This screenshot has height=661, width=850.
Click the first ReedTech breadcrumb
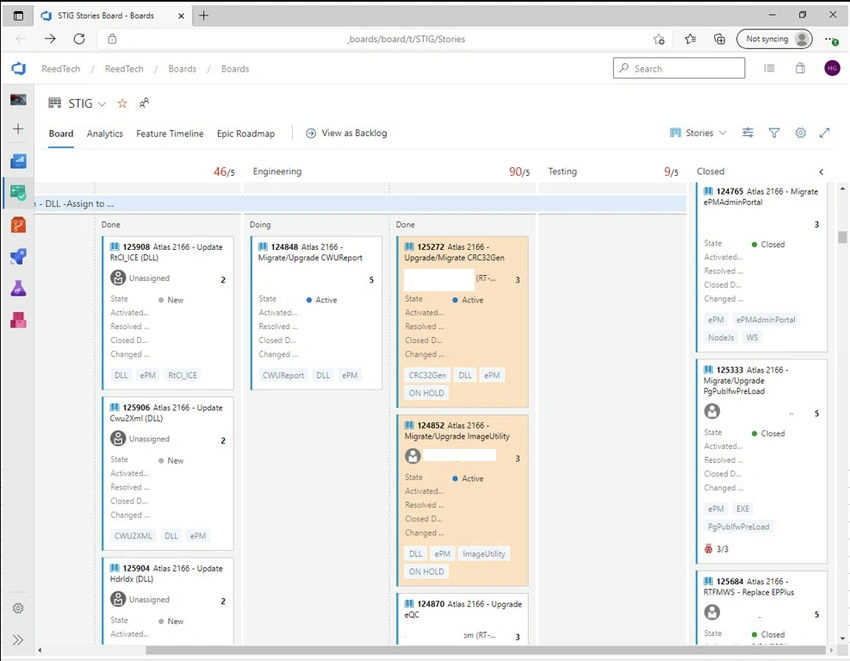coord(61,69)
